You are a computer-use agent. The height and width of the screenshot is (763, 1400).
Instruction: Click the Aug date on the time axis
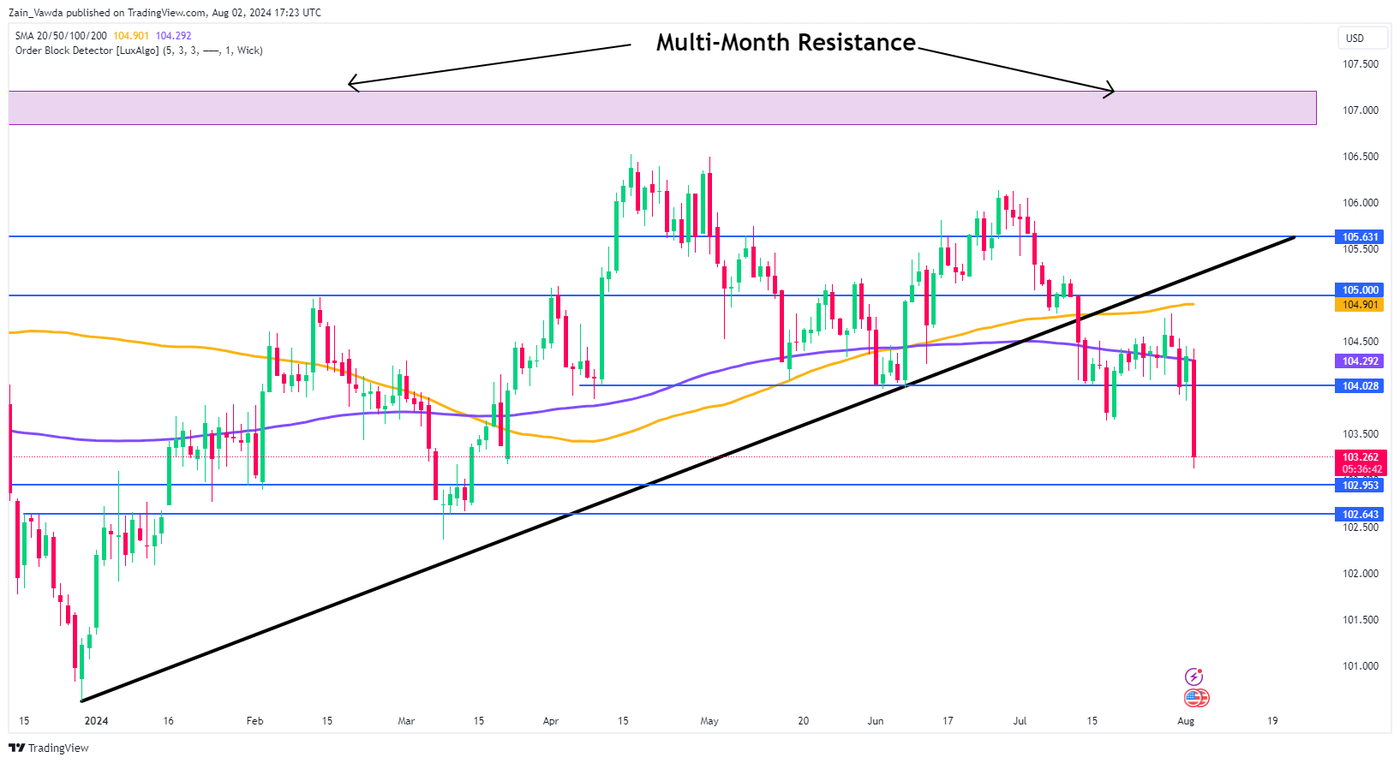click(1185, 720)
